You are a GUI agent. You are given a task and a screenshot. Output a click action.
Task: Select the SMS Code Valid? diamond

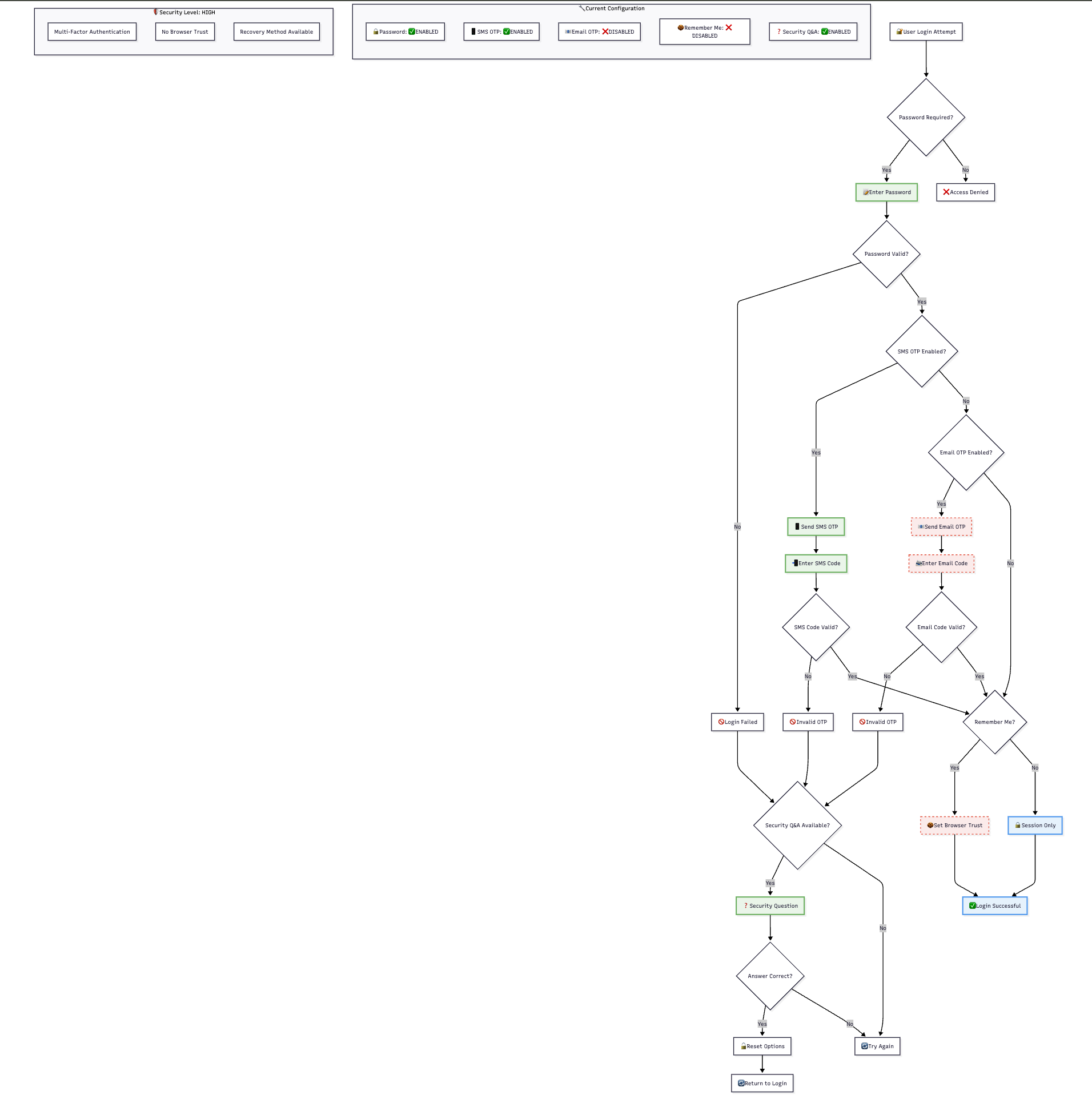pos(816,627)
